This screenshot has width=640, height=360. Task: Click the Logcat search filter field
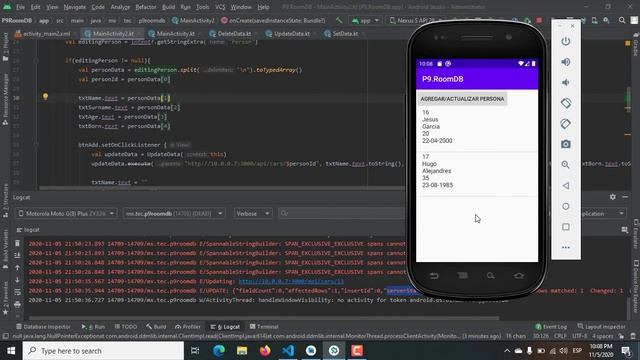point(342,213)
